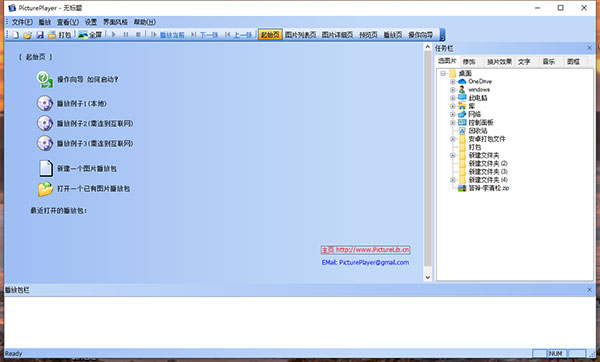This screenshot has width=600, height=362.
Task: Go to next picture with 下一张
Action: point(204,35)
